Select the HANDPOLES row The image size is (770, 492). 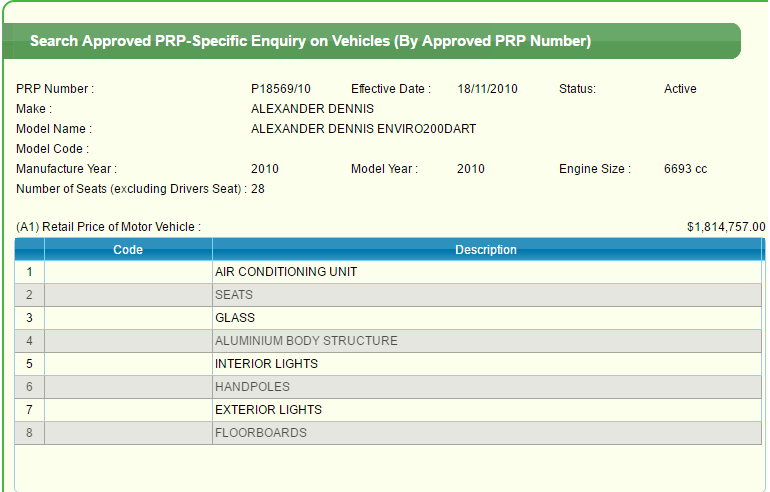[252, 387]
